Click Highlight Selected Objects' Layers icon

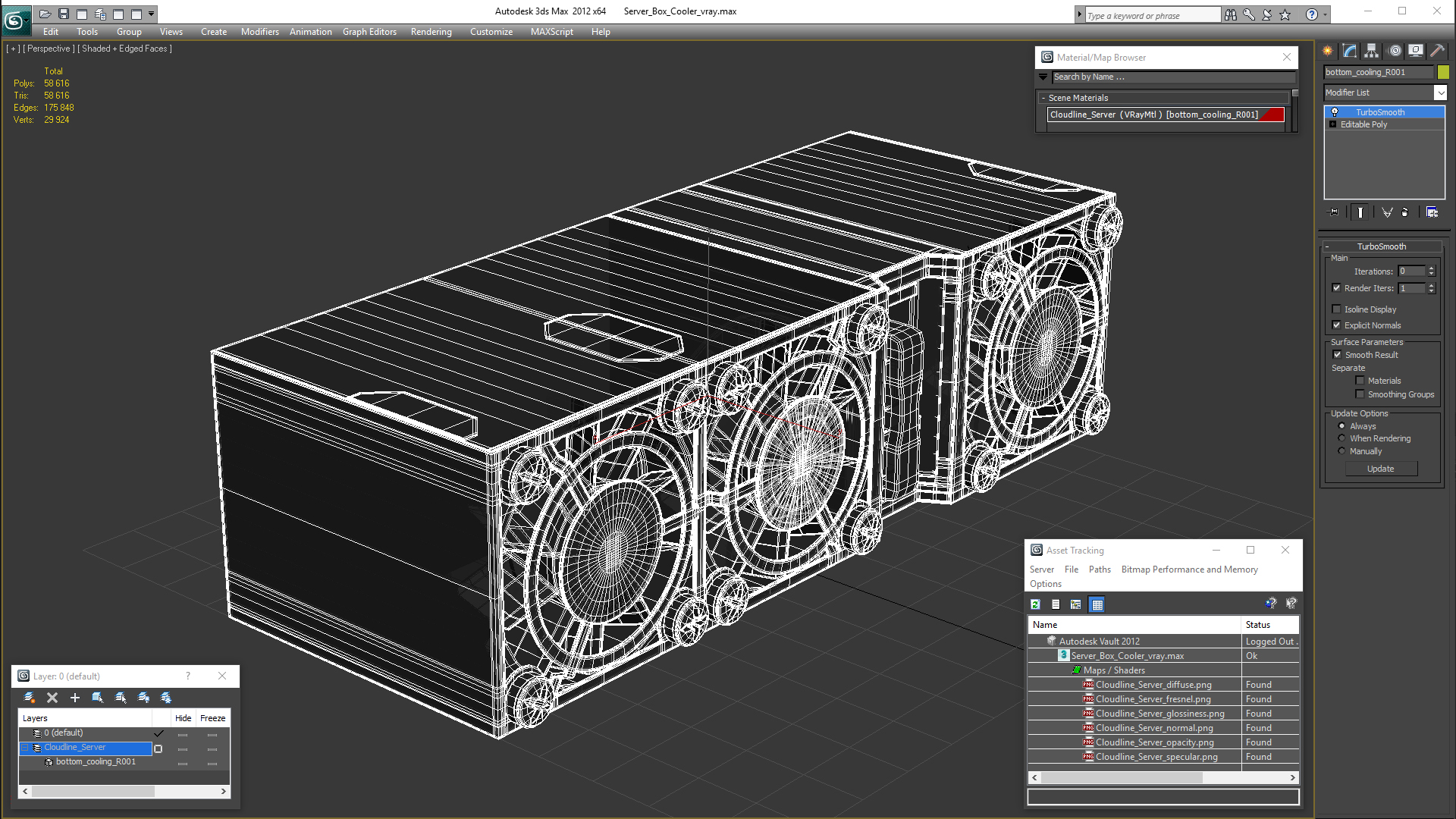coord(121,698)
